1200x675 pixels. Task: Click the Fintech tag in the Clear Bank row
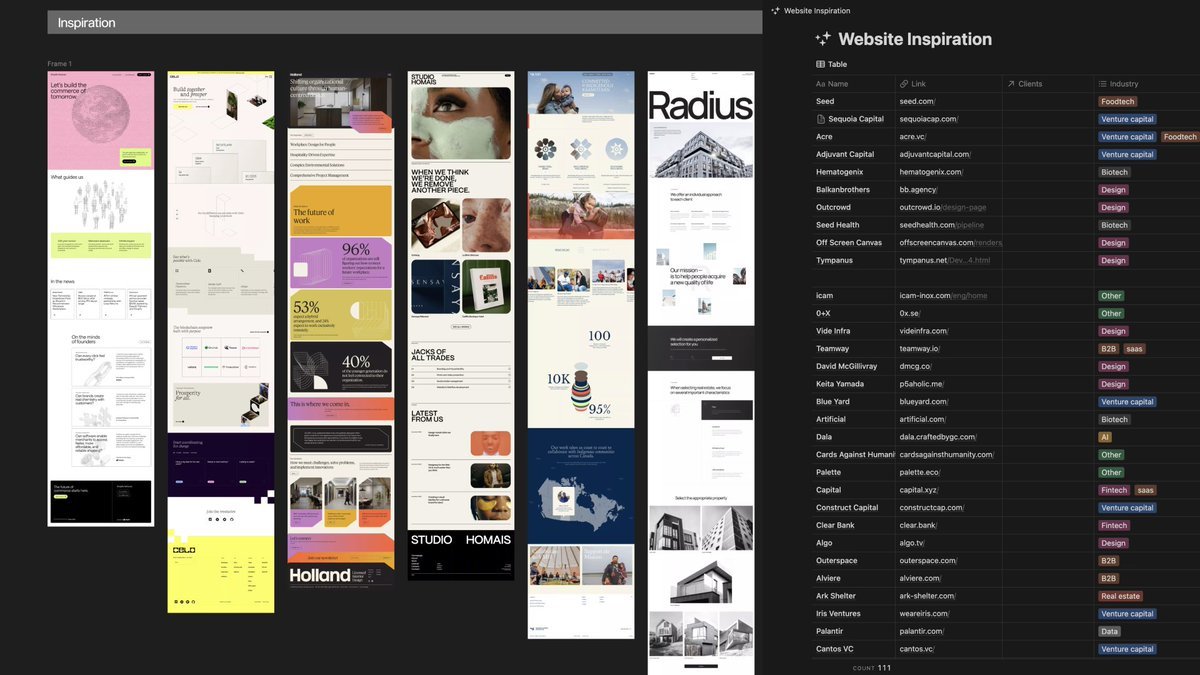click(x=1114, y=525)
